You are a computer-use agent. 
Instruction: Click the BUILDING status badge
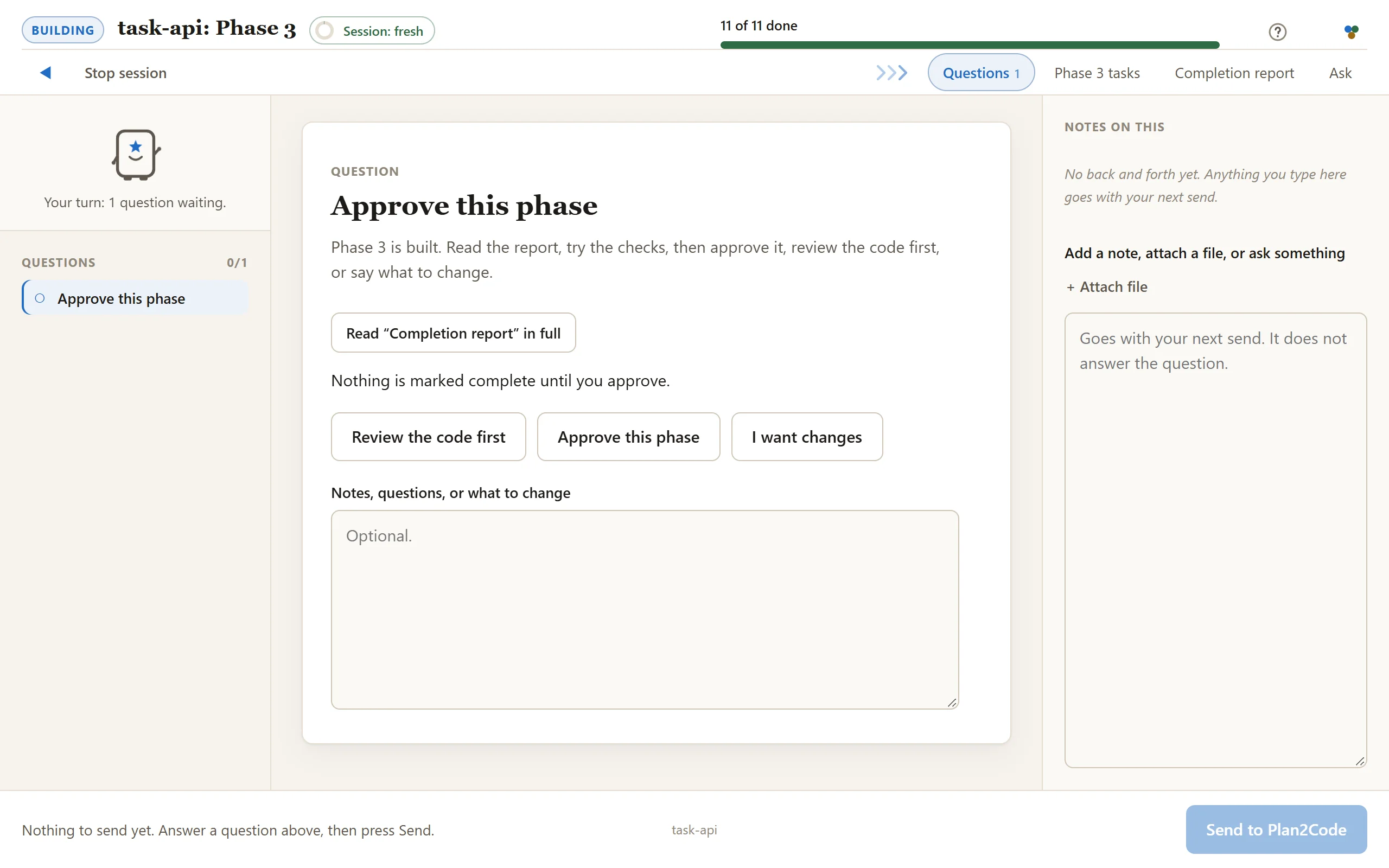63,30
